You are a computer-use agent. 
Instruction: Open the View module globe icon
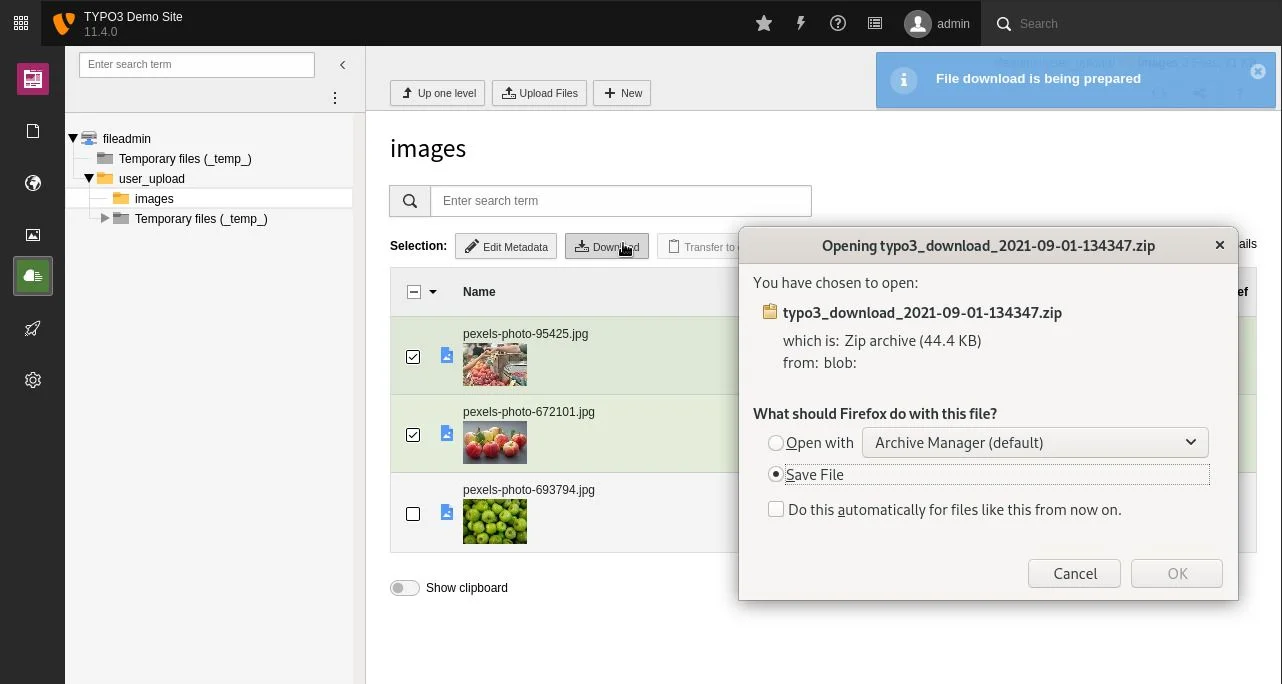(x=33, y=183)
